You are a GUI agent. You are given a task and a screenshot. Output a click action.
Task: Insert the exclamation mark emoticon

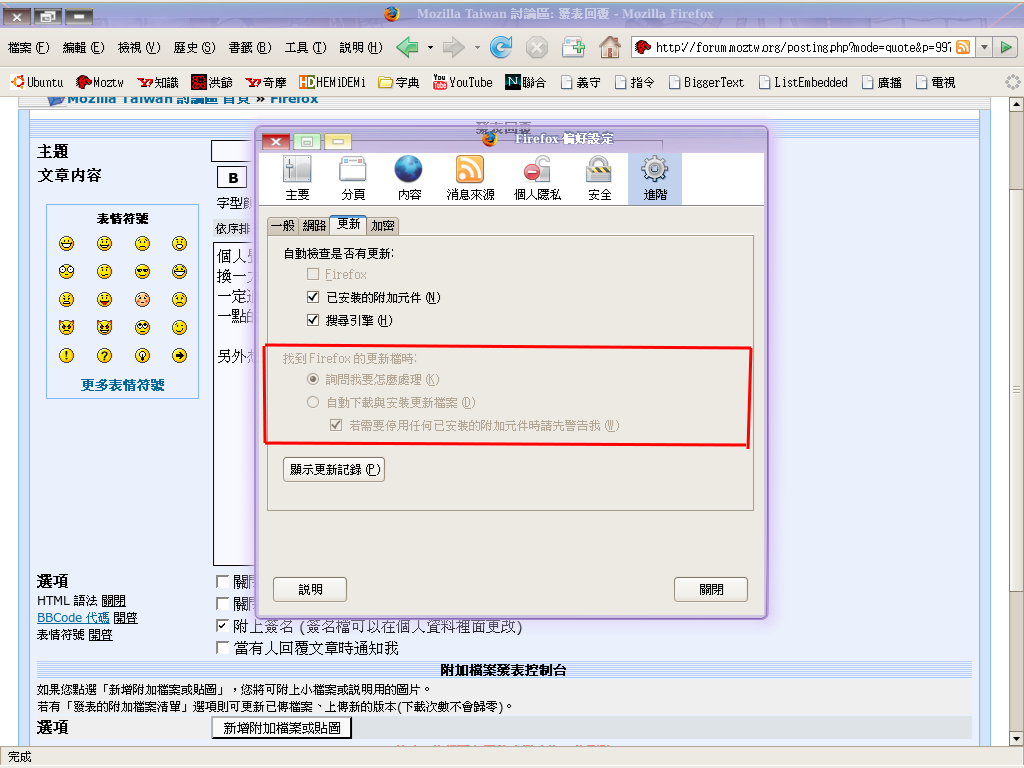coord(67,355)
